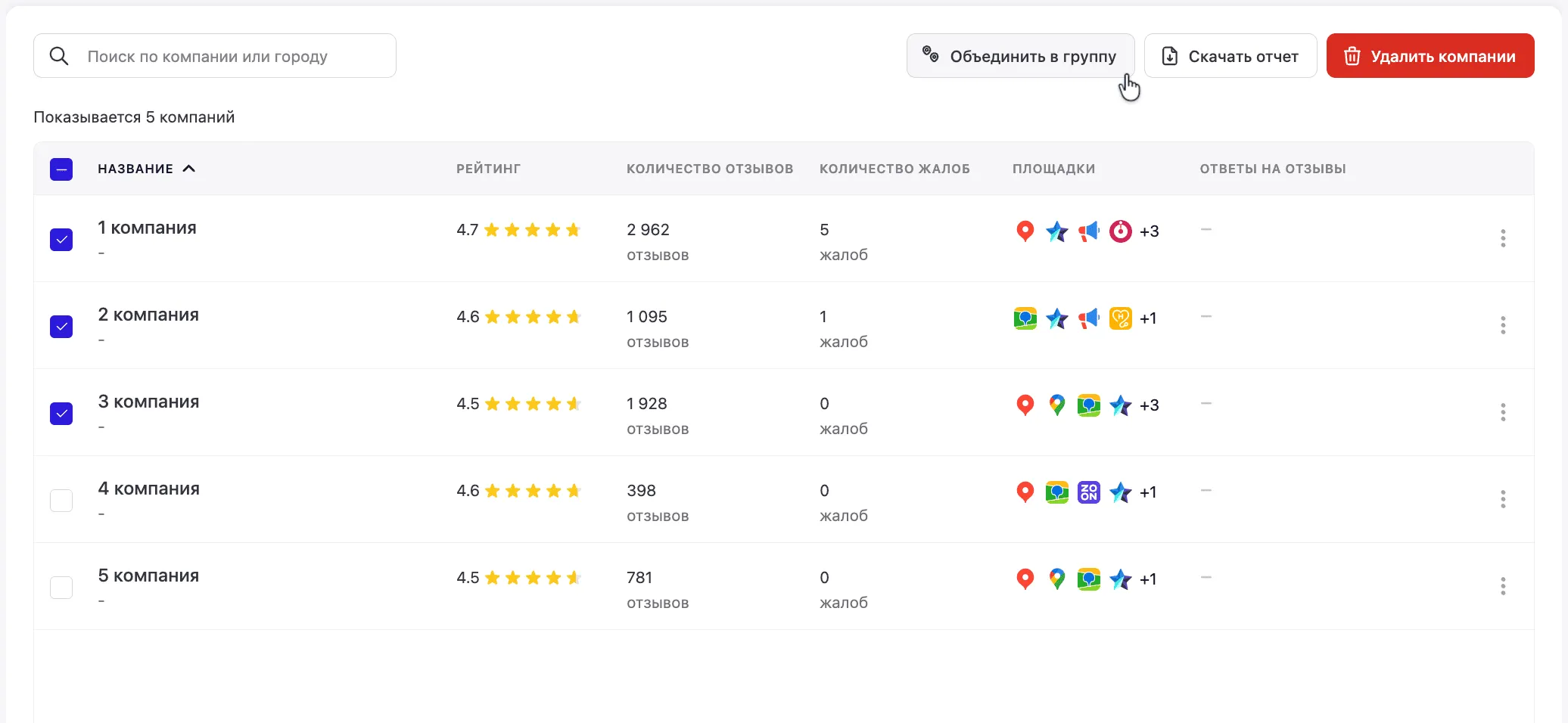Click 1 928 reviews count
Image resolution: width=1568 pixels, height=723 pixels.
click(x=647, y=404)
